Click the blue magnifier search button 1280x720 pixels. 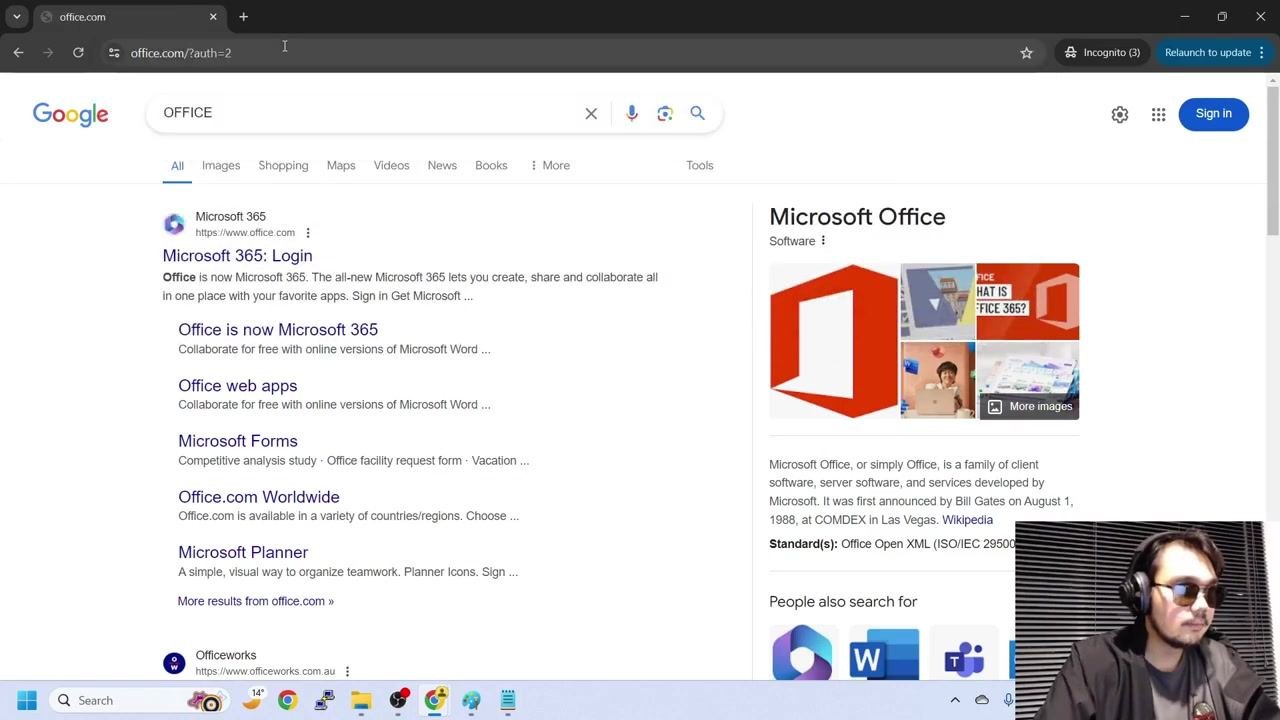[698, 113]
